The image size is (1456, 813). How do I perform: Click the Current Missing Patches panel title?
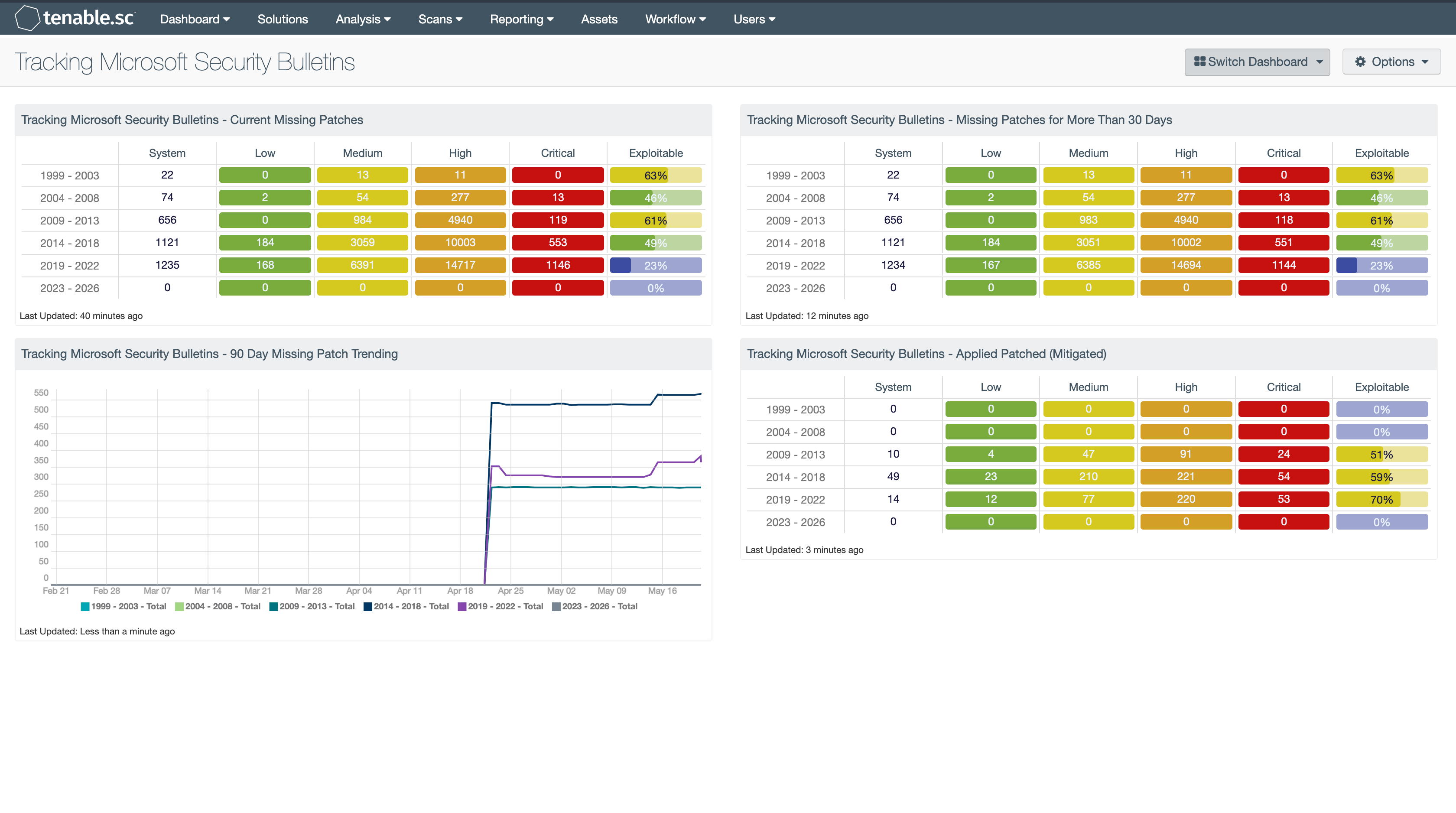(x=192, y=120)
